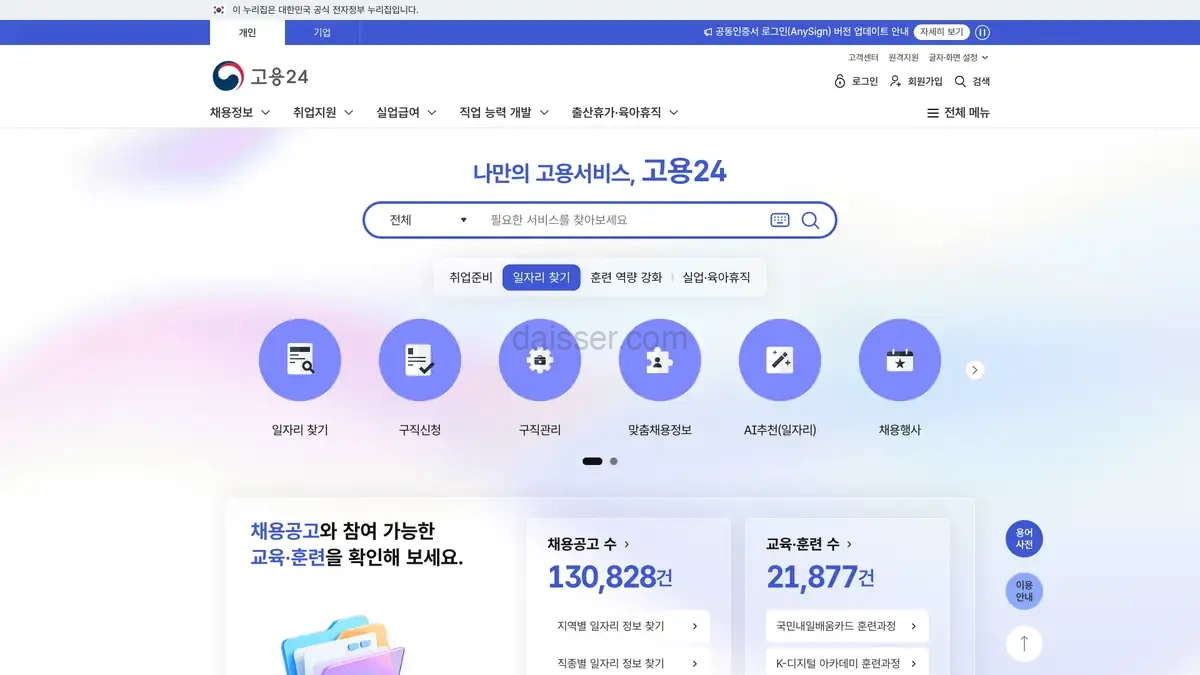Click the 21,877건 training count
This screenshot has width=1200, height=675.
click(821, 577)
